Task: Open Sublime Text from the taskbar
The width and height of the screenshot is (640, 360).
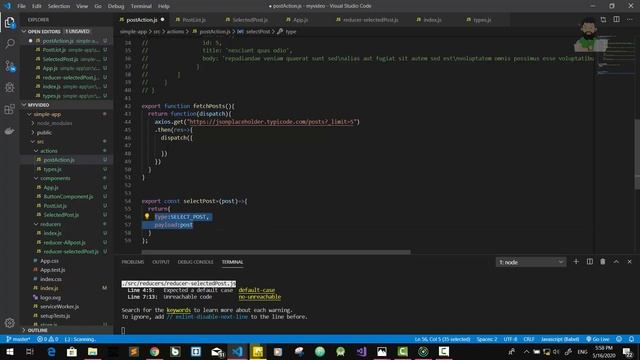Action: tap(134, 351)
